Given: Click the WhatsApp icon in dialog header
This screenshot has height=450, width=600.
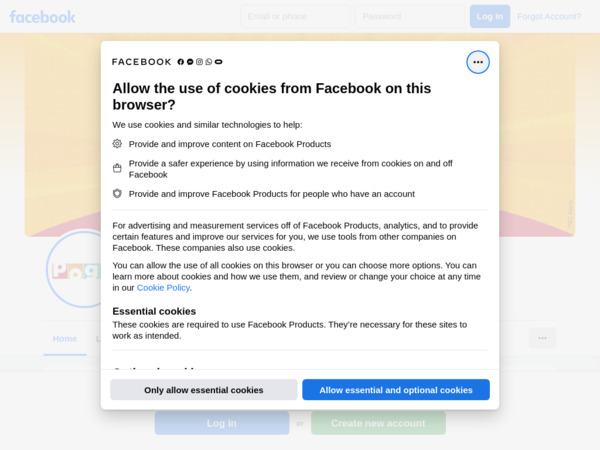Looking at the screenshot, I should tap(209, 62).
